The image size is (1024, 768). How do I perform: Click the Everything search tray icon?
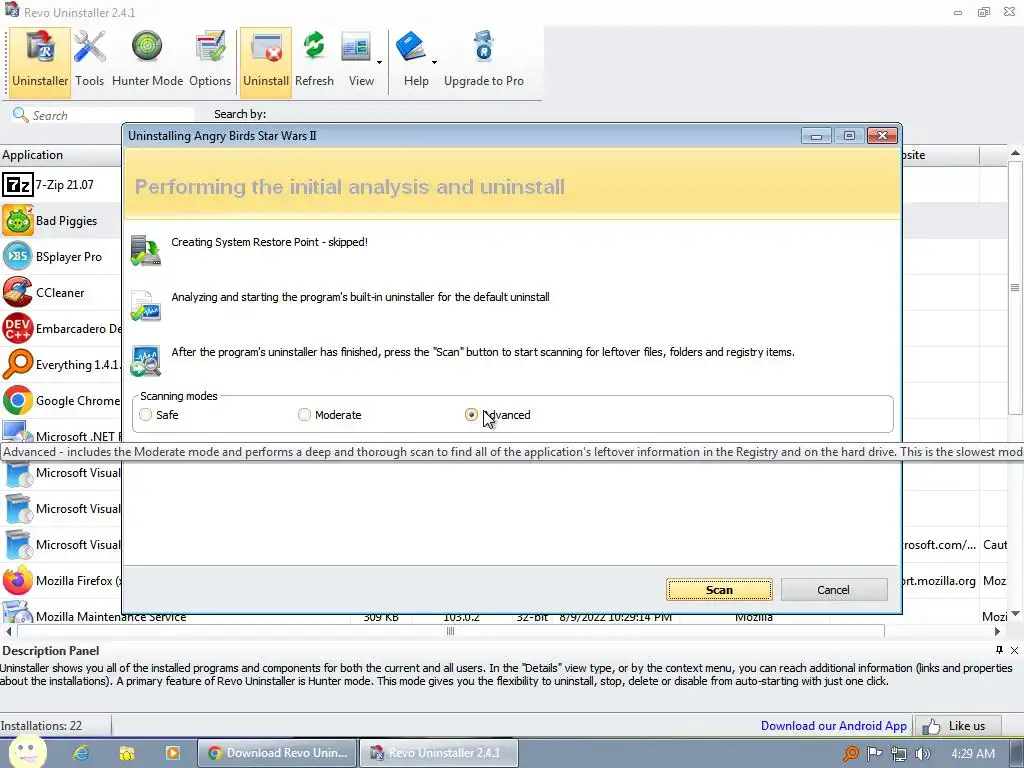pos(851,754)
